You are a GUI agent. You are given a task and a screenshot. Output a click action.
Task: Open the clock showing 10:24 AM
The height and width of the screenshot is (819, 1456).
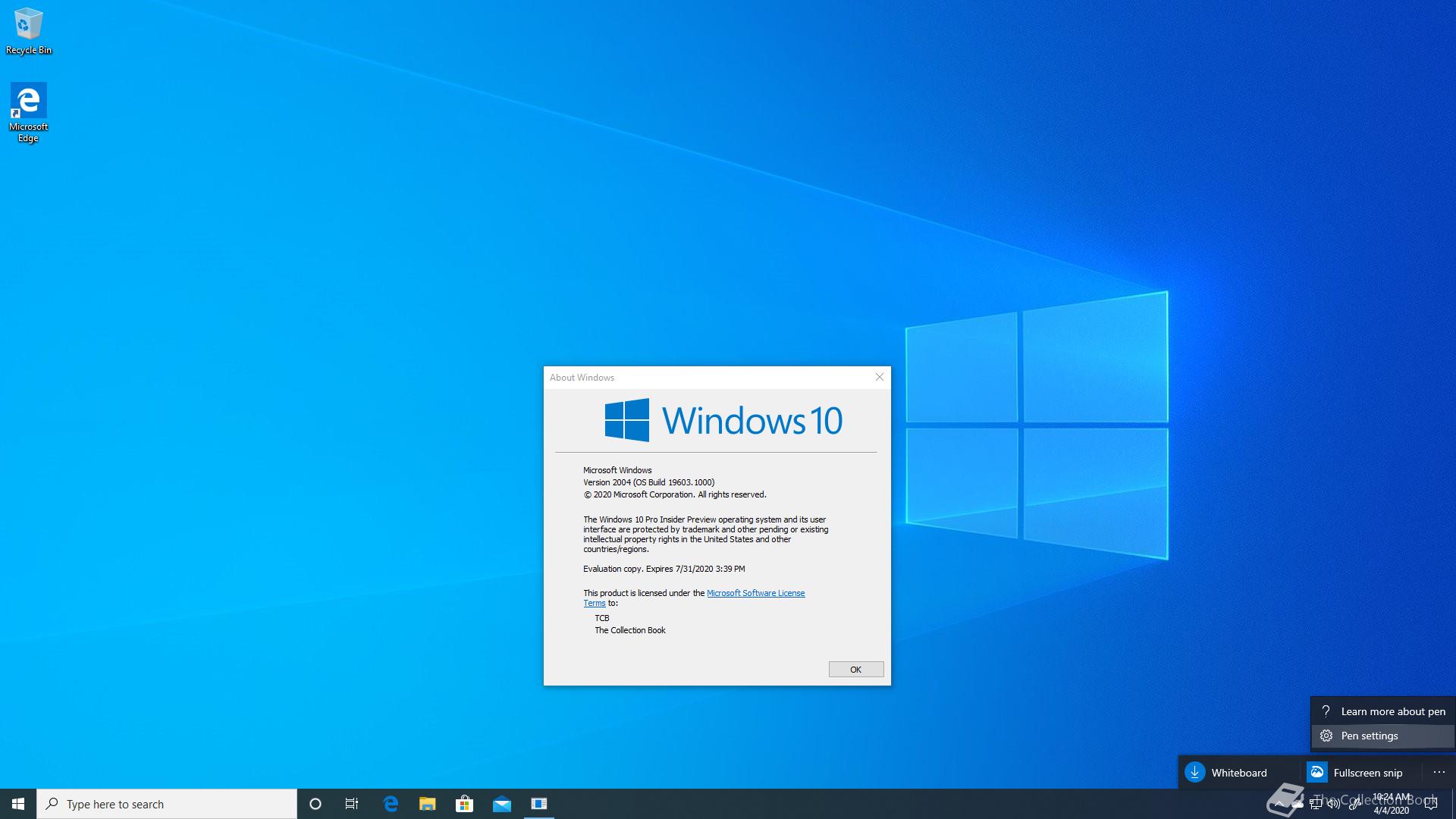pos(1392,804)
